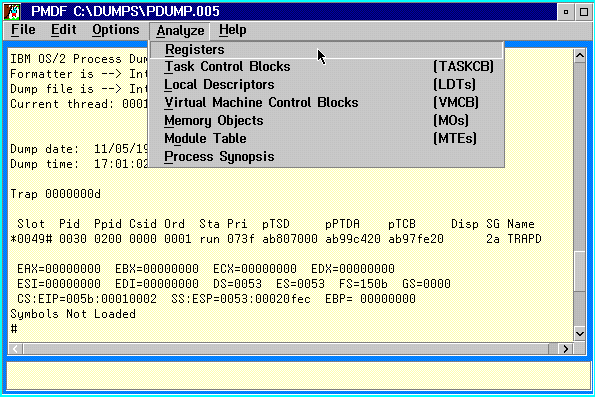Click the vertical scrollbar thumb
595x397 pixels.
point(580,271)
